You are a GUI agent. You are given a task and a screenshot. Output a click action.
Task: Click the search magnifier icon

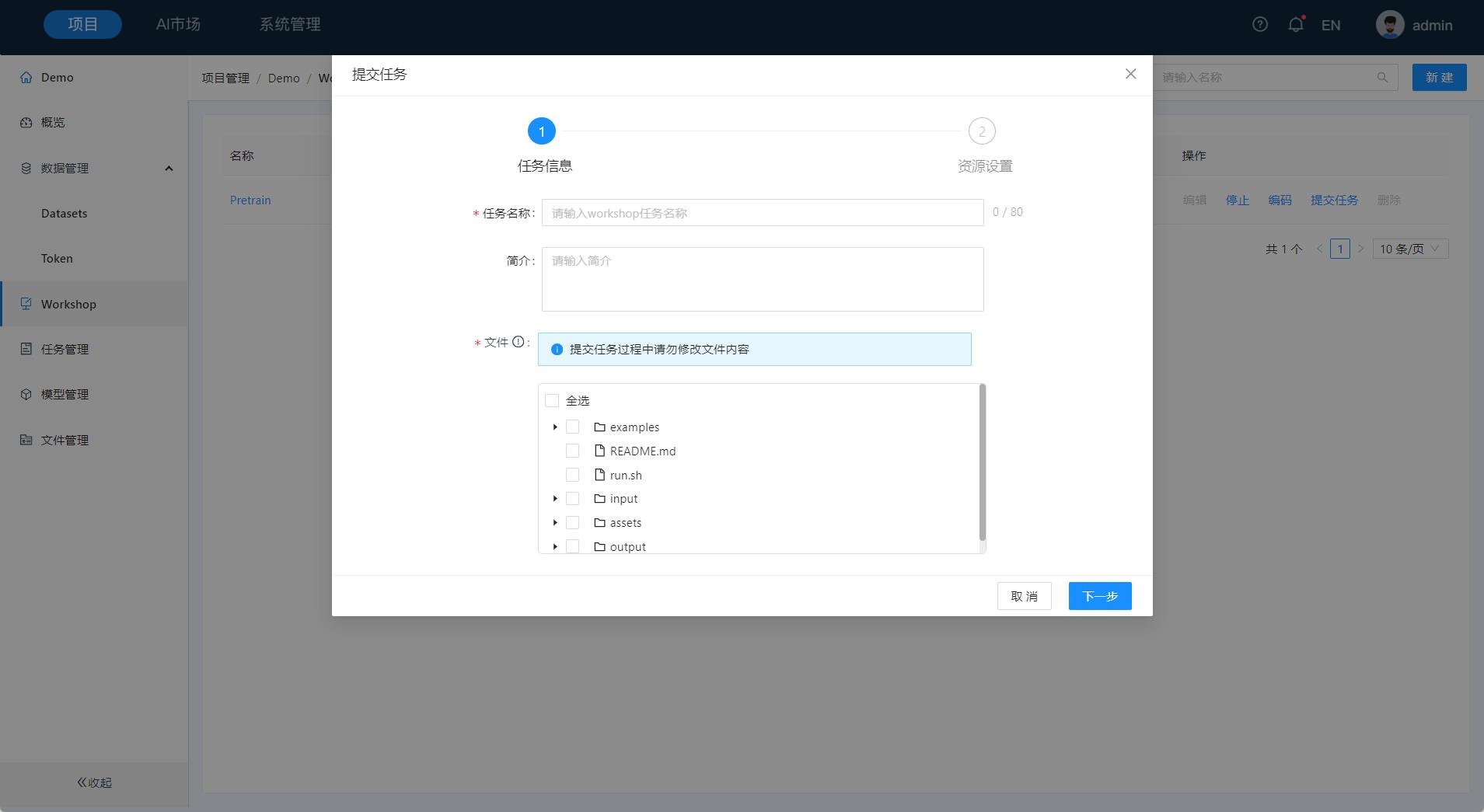[1382, 78]
